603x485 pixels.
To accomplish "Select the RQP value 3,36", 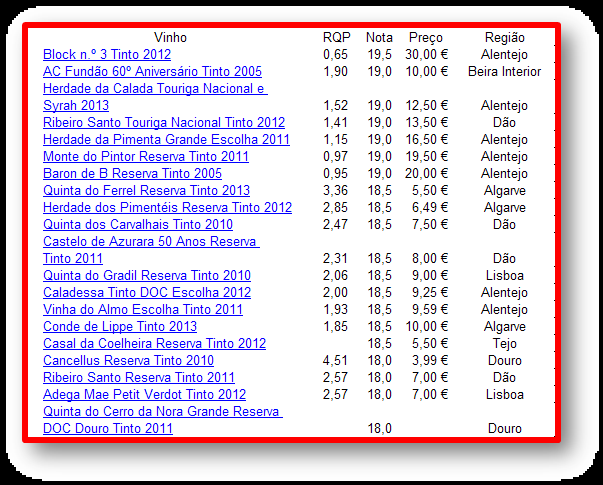I will (x=335, y=190).
